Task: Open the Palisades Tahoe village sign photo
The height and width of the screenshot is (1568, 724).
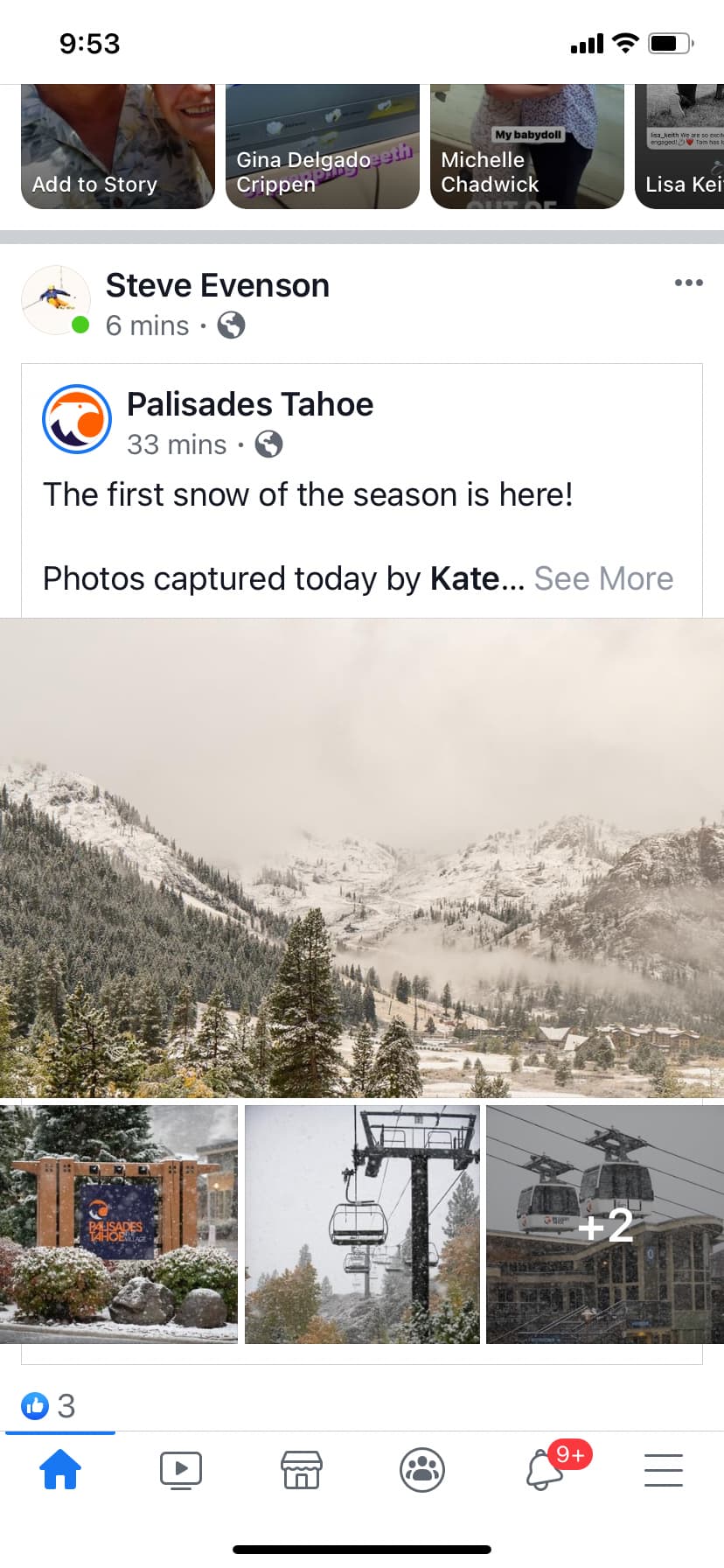Action: (x=119, y=1224)
